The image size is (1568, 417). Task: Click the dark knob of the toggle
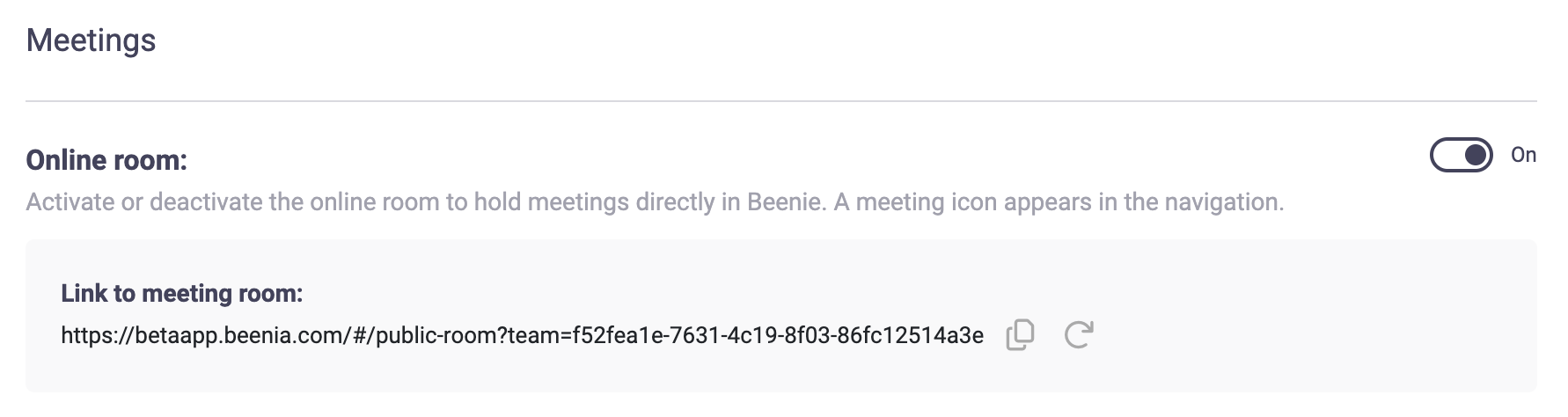coord(1476,156)
